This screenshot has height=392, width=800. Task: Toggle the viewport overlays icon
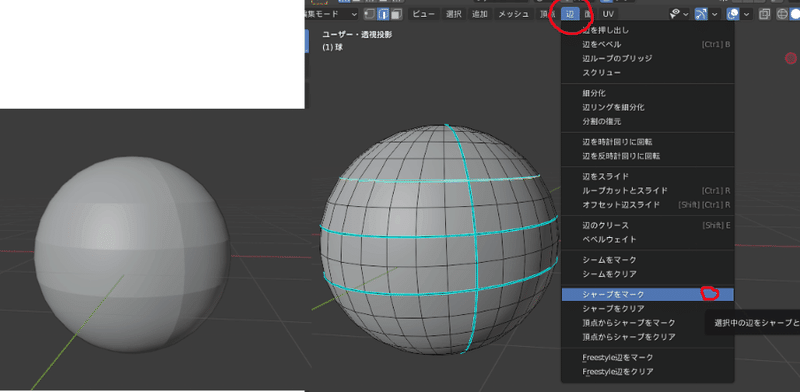click(x=733, y=14)
